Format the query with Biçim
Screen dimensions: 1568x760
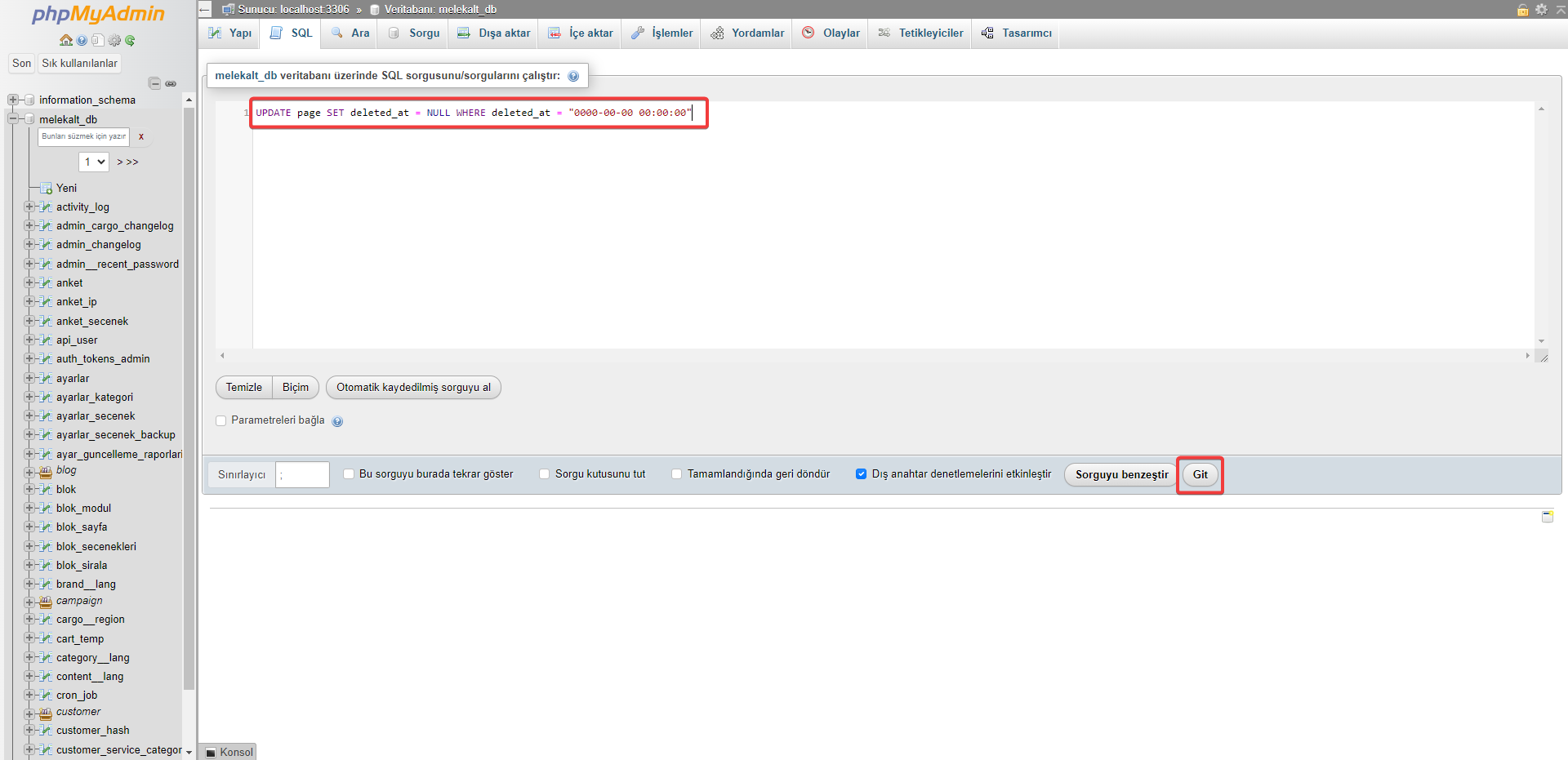point(296,388)
